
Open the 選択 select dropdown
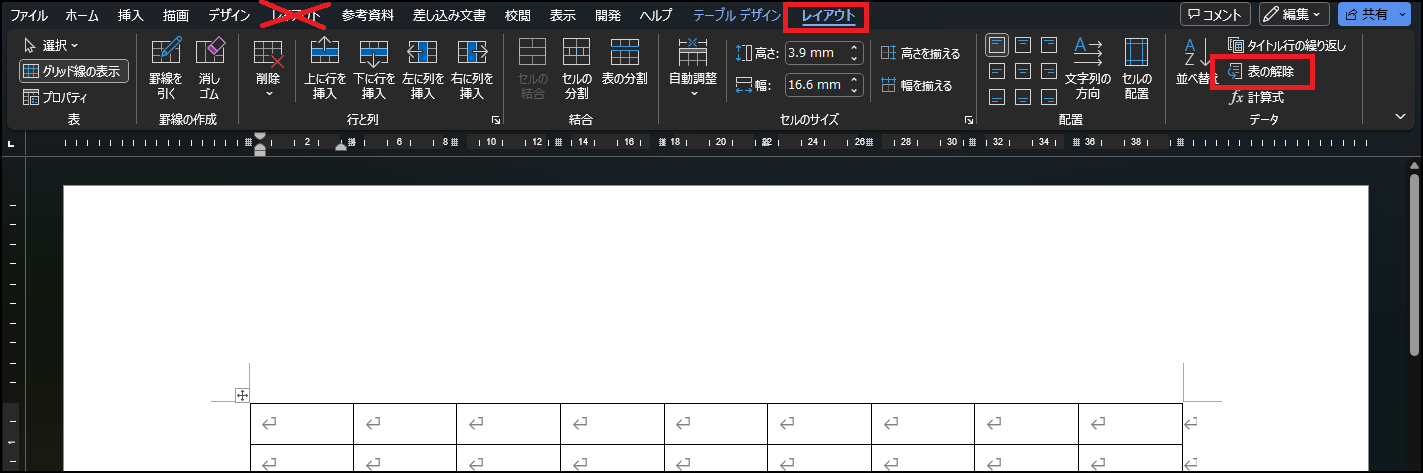51,45
